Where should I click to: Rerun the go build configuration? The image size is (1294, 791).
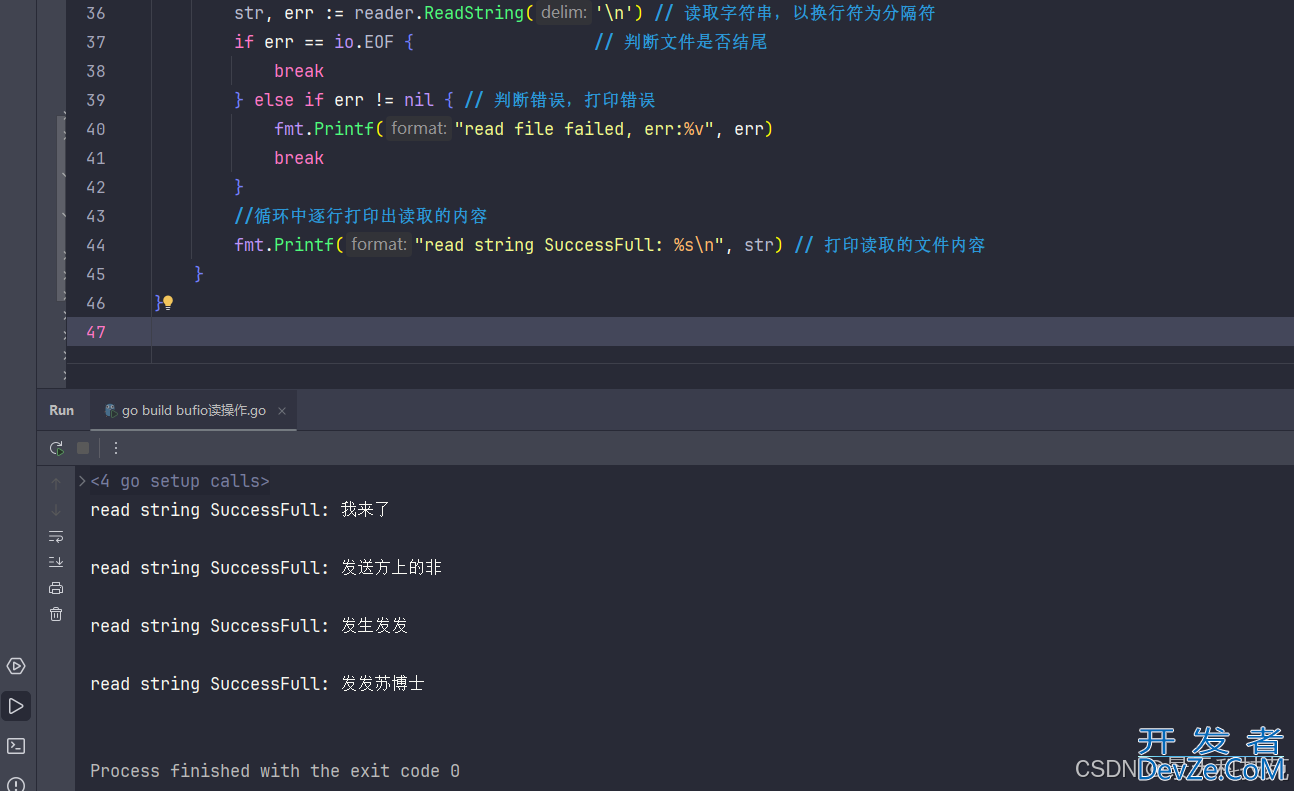56,448
